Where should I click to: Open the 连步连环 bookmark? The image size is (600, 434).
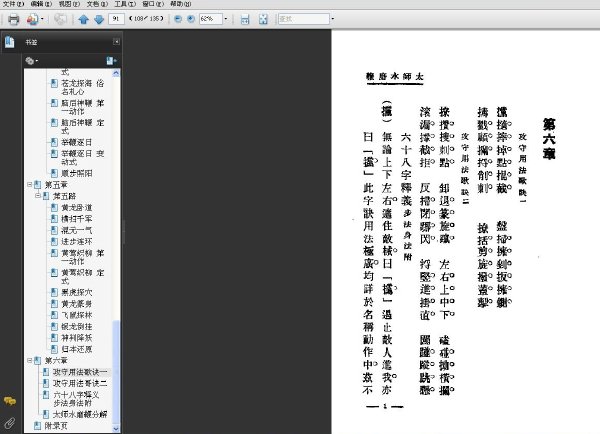77,242
